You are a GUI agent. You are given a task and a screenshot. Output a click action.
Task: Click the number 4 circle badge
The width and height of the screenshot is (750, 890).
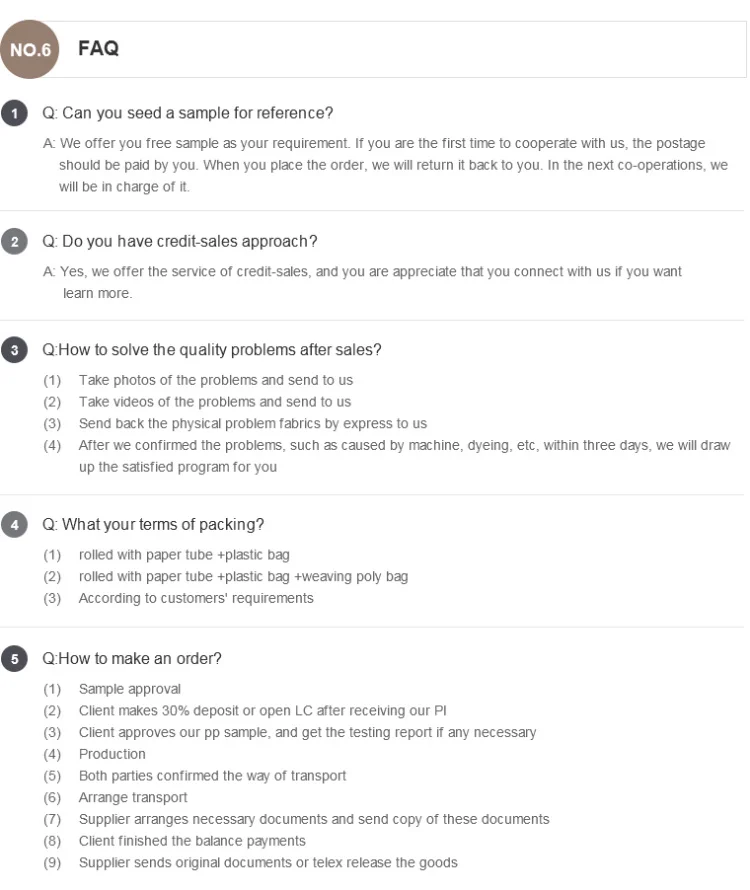coord(14,524)
